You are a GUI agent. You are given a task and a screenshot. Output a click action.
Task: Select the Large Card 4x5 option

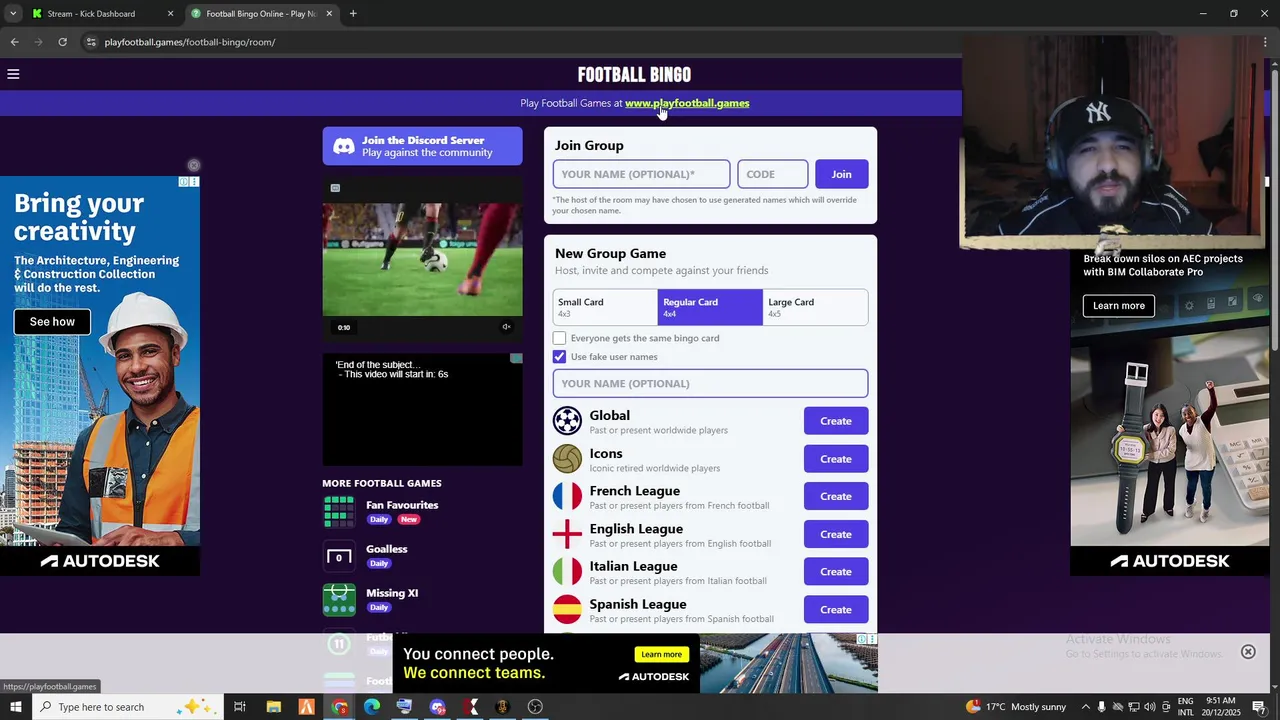(815, 307)
